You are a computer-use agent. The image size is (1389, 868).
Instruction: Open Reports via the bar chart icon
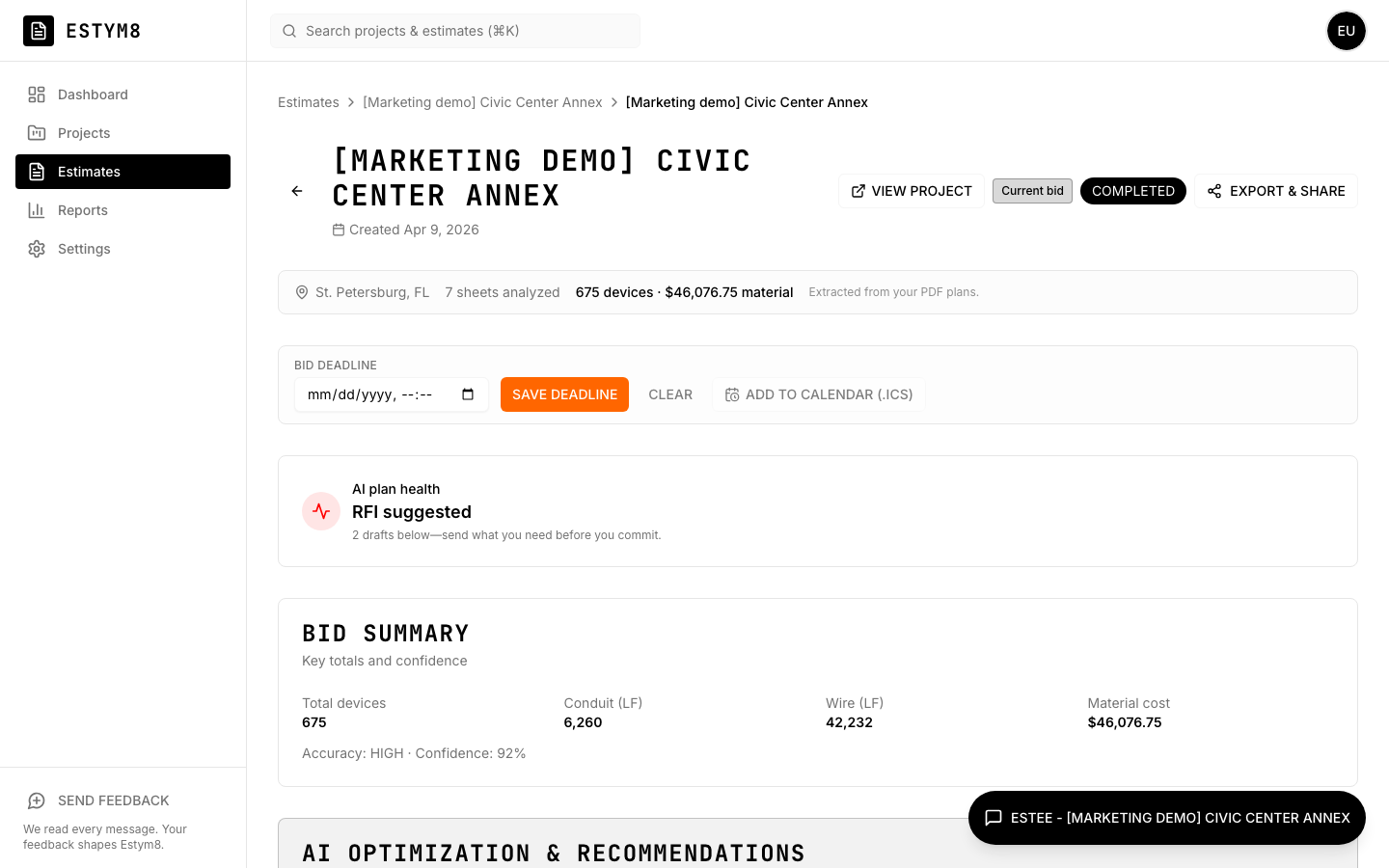coord(37,210)
